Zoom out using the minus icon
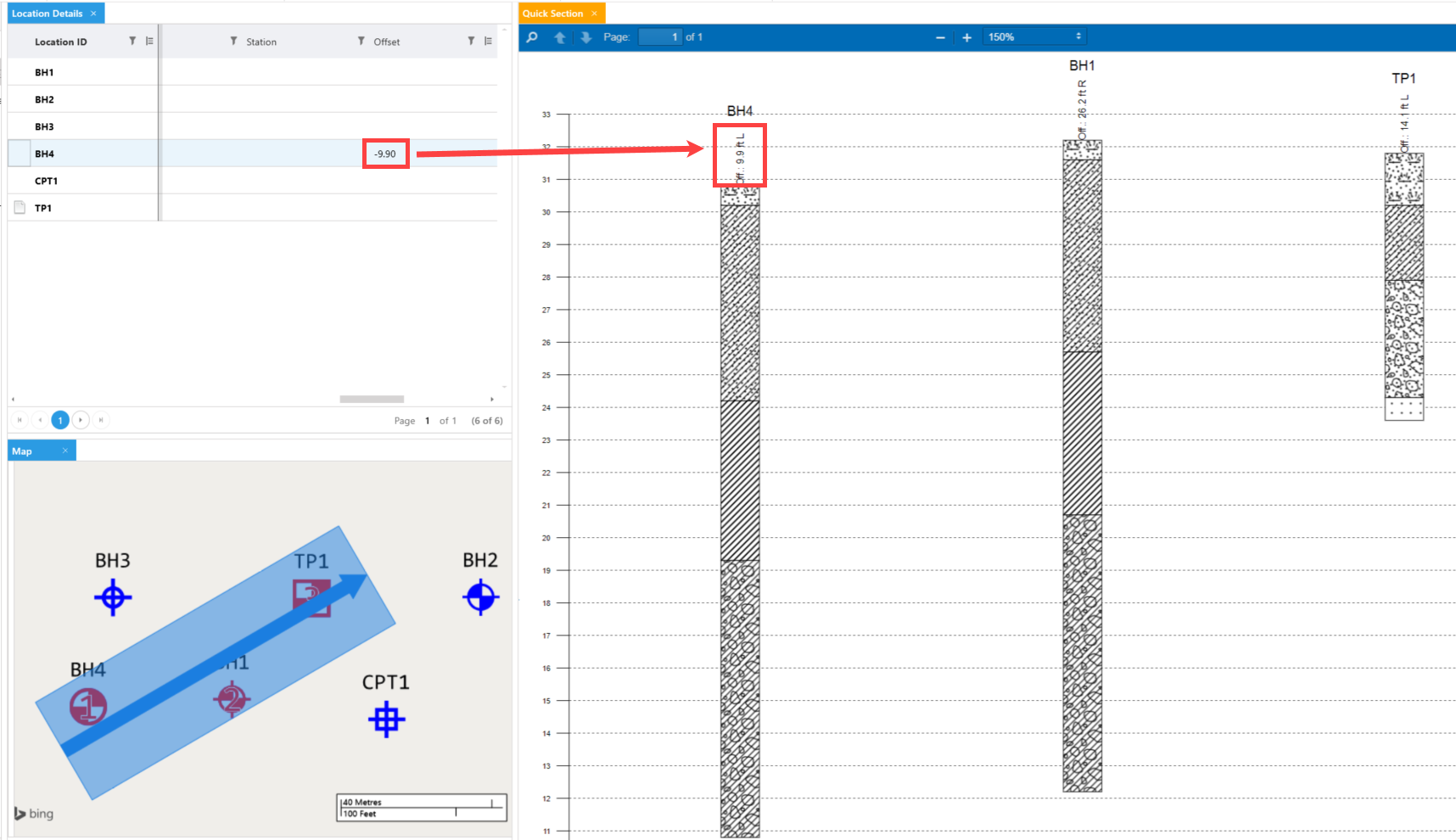The height and width of the screenshot is (840, 1456). 940,37
